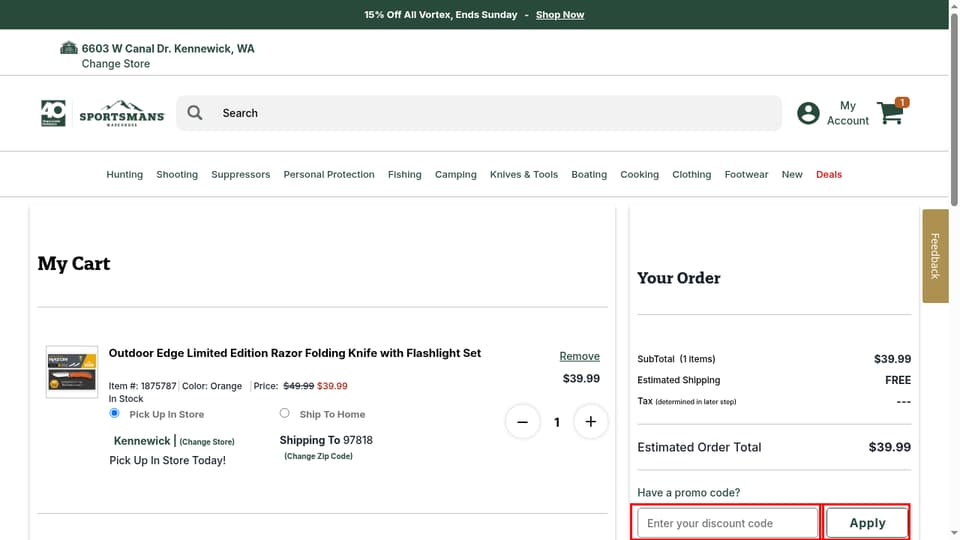Click the Sportsman's Warehouse logo
This screenshot has height=540, width=960.
[122, 113]
